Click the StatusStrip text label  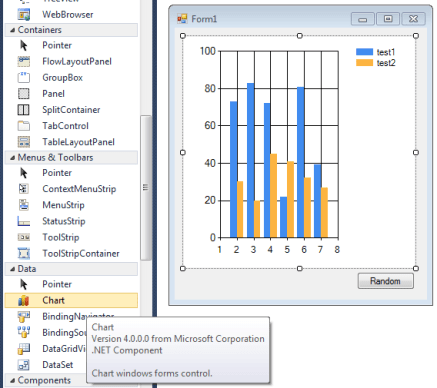pos(64,221)
